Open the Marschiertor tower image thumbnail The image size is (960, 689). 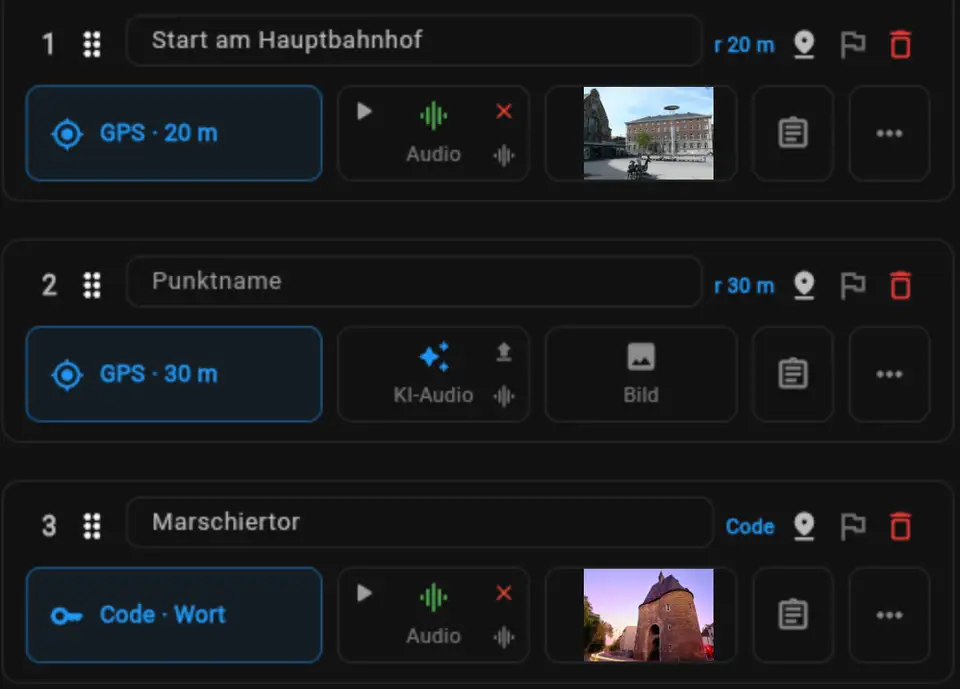tap(648, 615)
